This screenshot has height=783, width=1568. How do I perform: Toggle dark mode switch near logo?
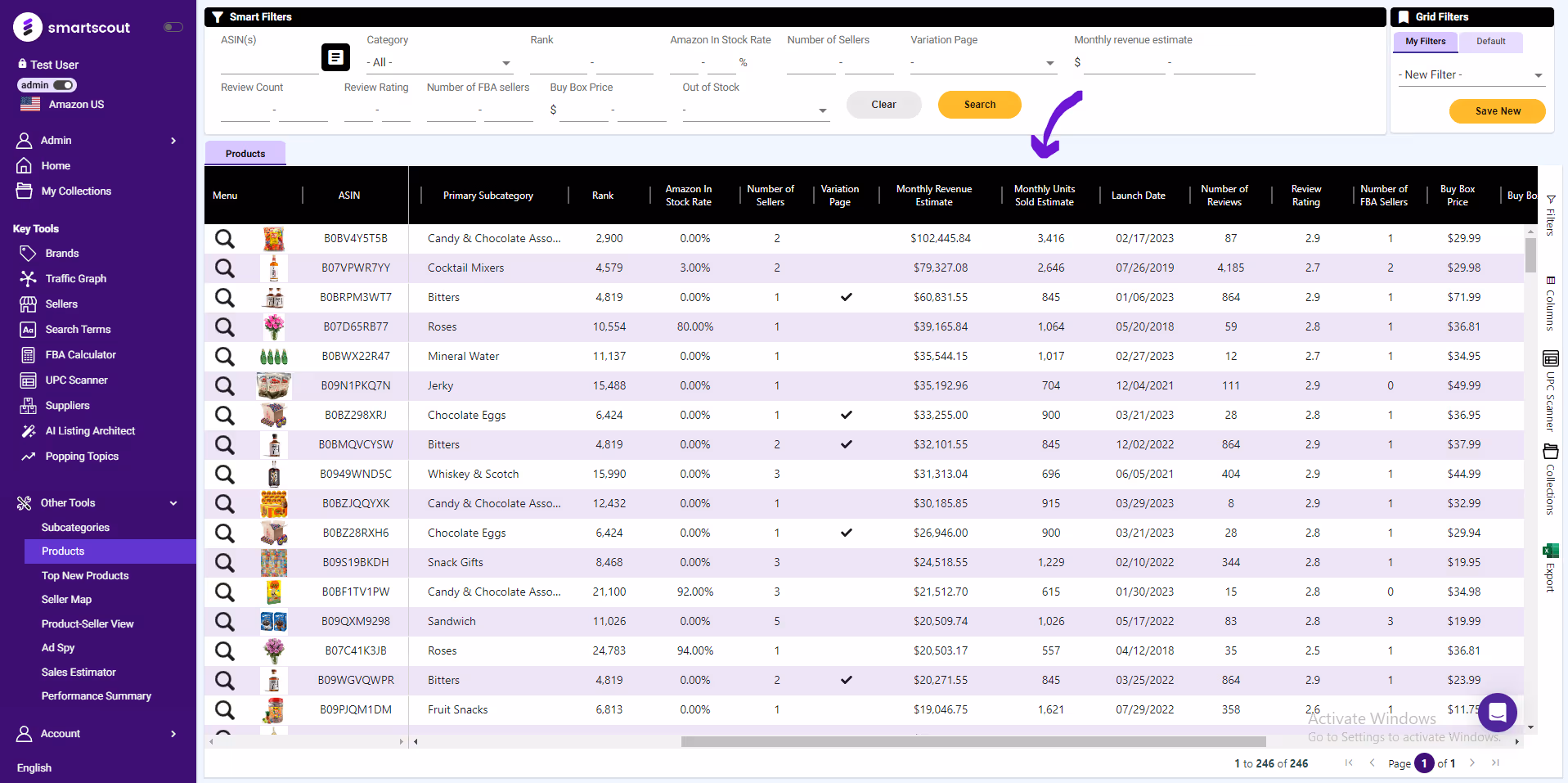(173, 27)
